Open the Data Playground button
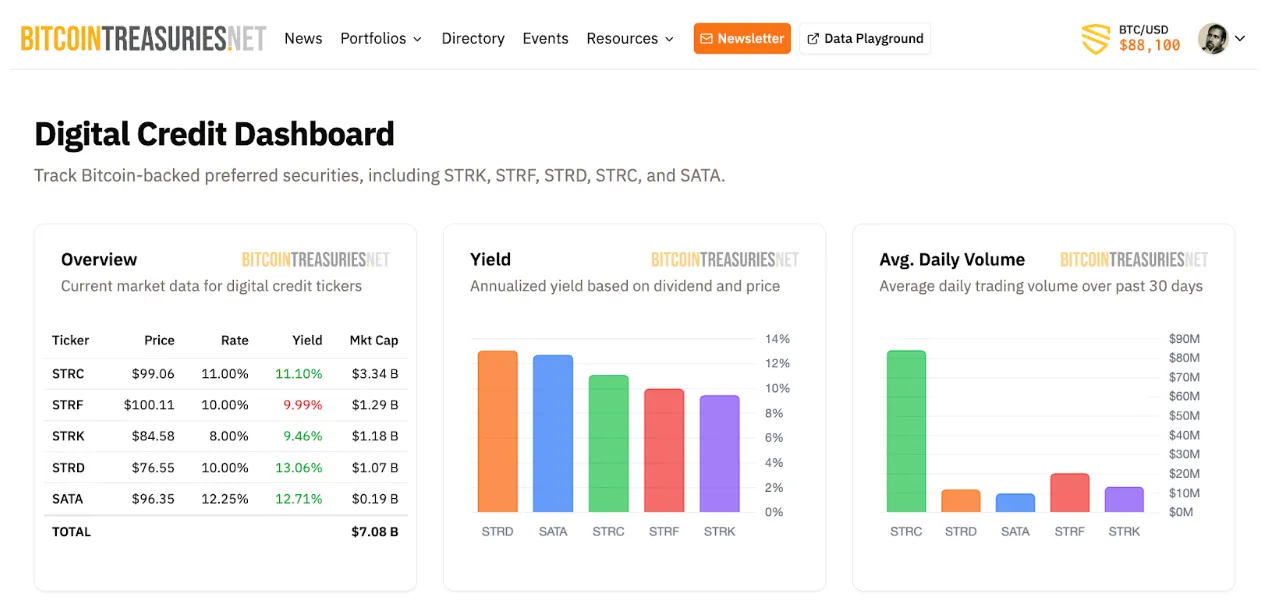Image resolution: width=1264 pixels, height=602 pixels. 865,38
